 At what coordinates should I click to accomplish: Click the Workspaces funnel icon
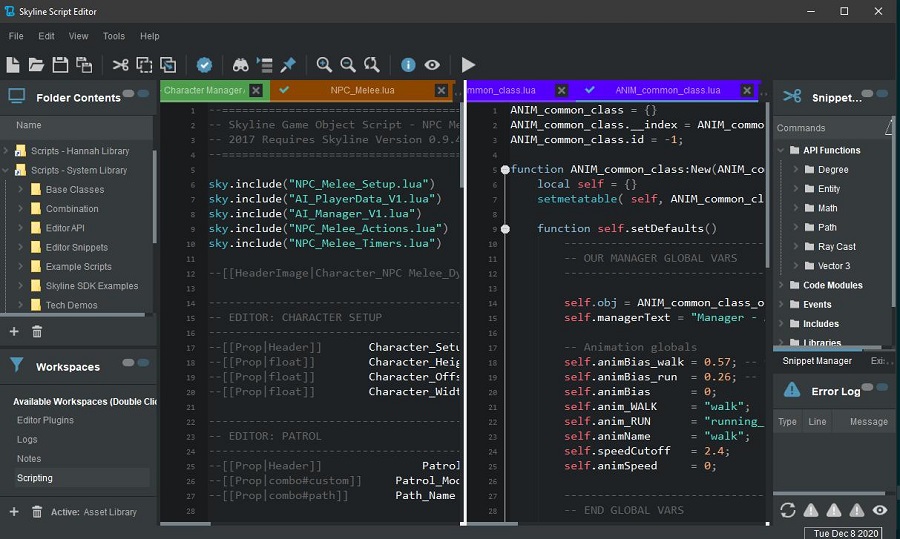click(17, 365)
